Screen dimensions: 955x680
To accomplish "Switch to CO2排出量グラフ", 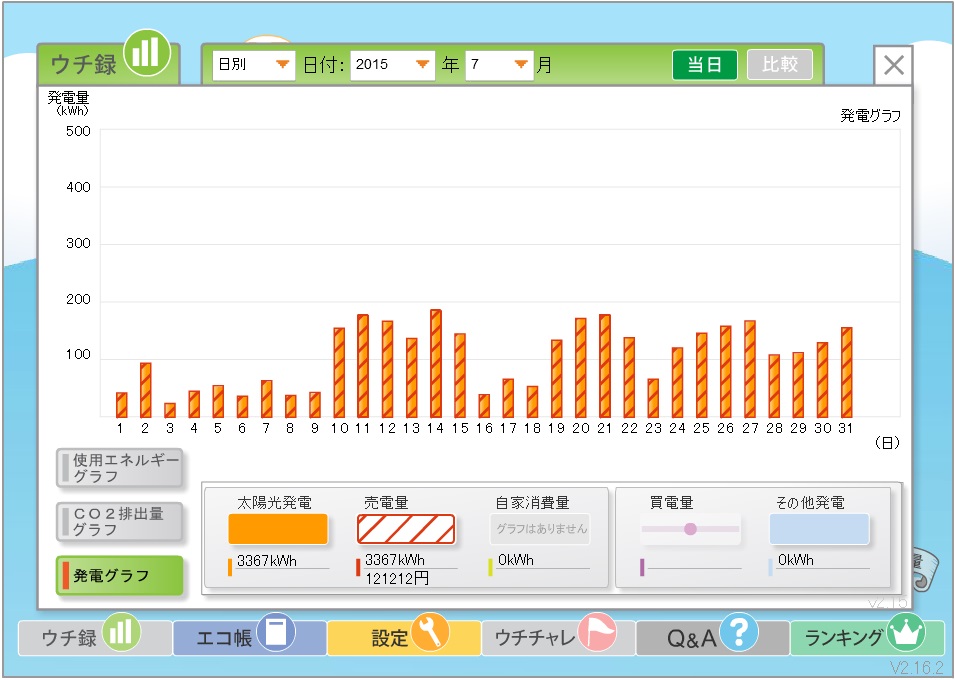I will click(x=119, y=522).
